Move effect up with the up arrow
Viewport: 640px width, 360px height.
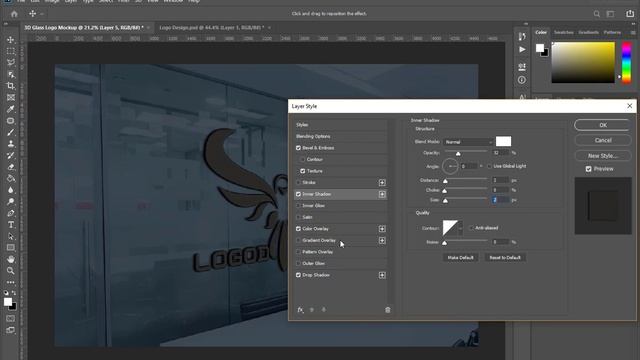coord(312,310)
